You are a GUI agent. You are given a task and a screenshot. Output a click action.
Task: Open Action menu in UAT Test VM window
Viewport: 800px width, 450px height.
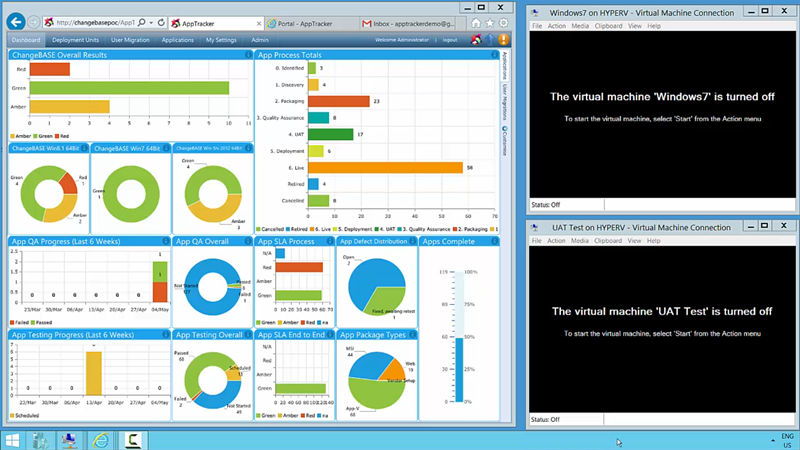click(556, 241)
